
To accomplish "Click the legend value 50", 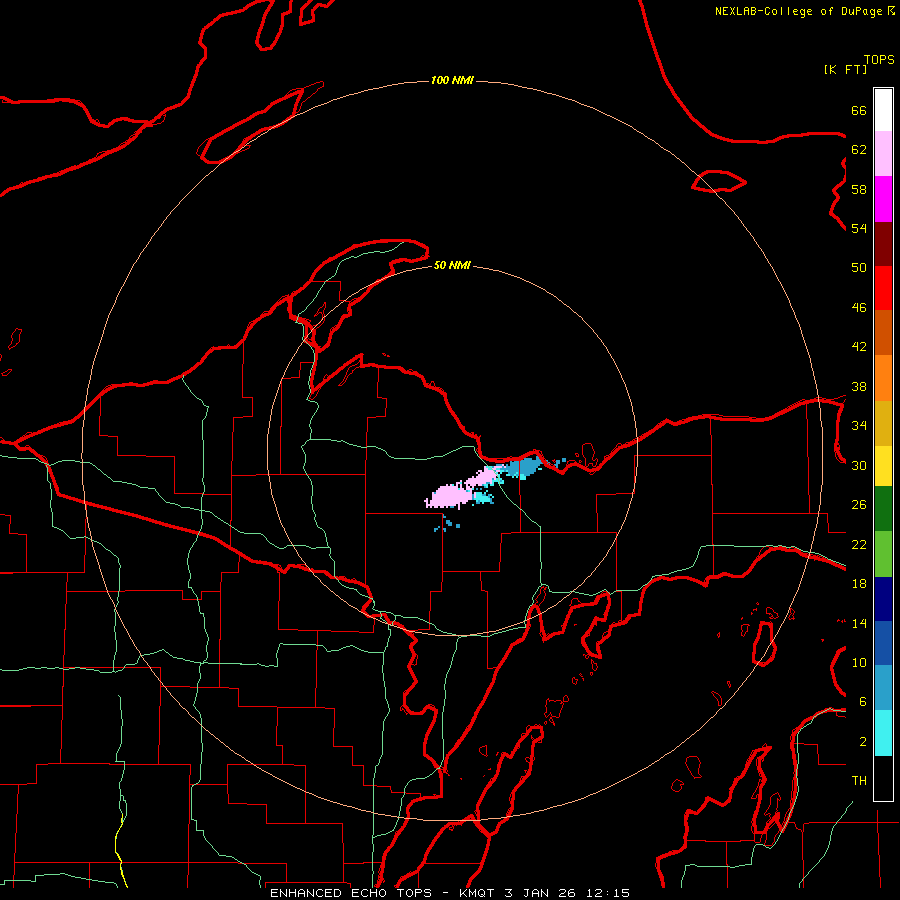I will (x=859, y=268).
